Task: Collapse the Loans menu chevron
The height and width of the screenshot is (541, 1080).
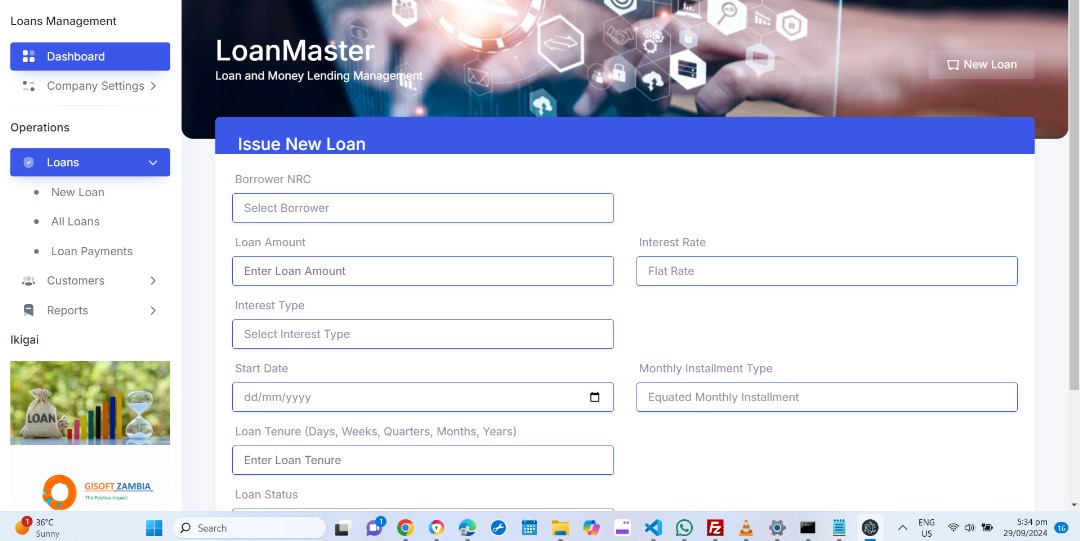Action: (153, 163)
